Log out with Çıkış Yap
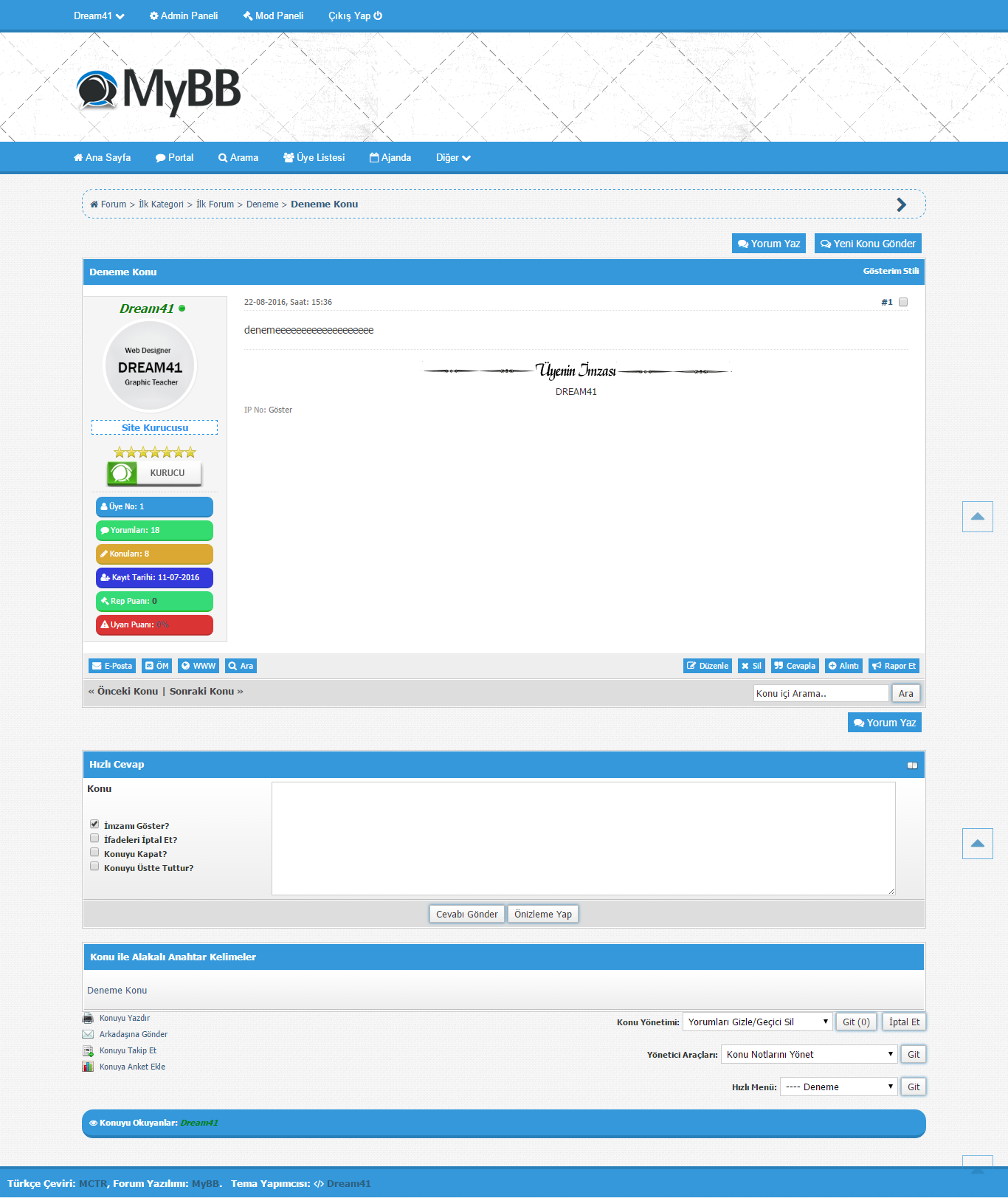The width and height of the screenshot is (1008, 1198). pyautogui.click(x=355, y=16)
